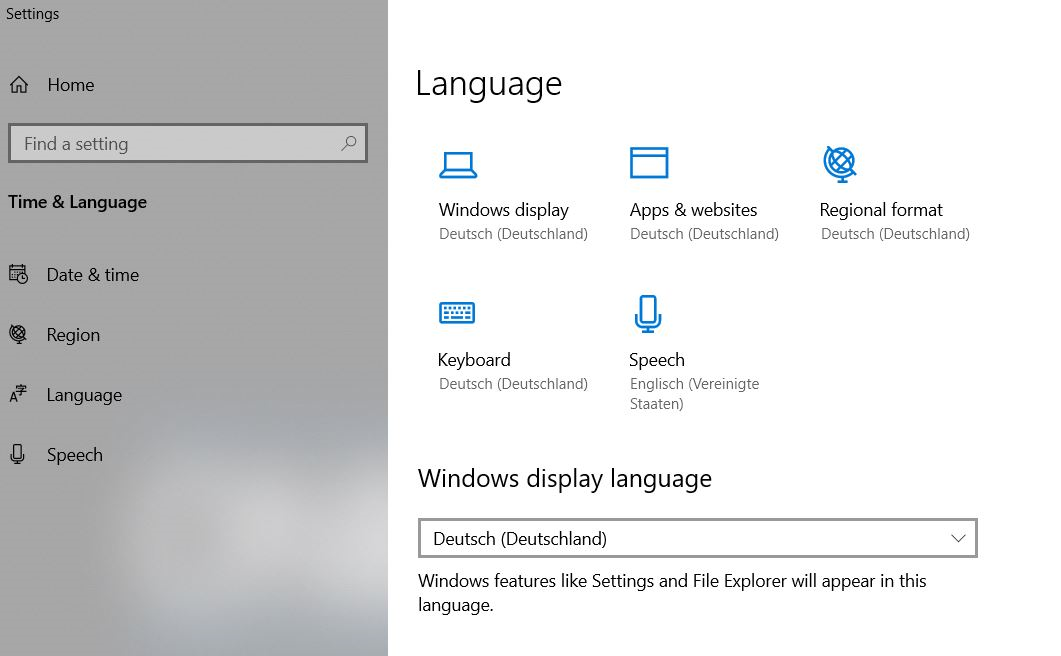Click the Regional format tile label

click(881, 210)
